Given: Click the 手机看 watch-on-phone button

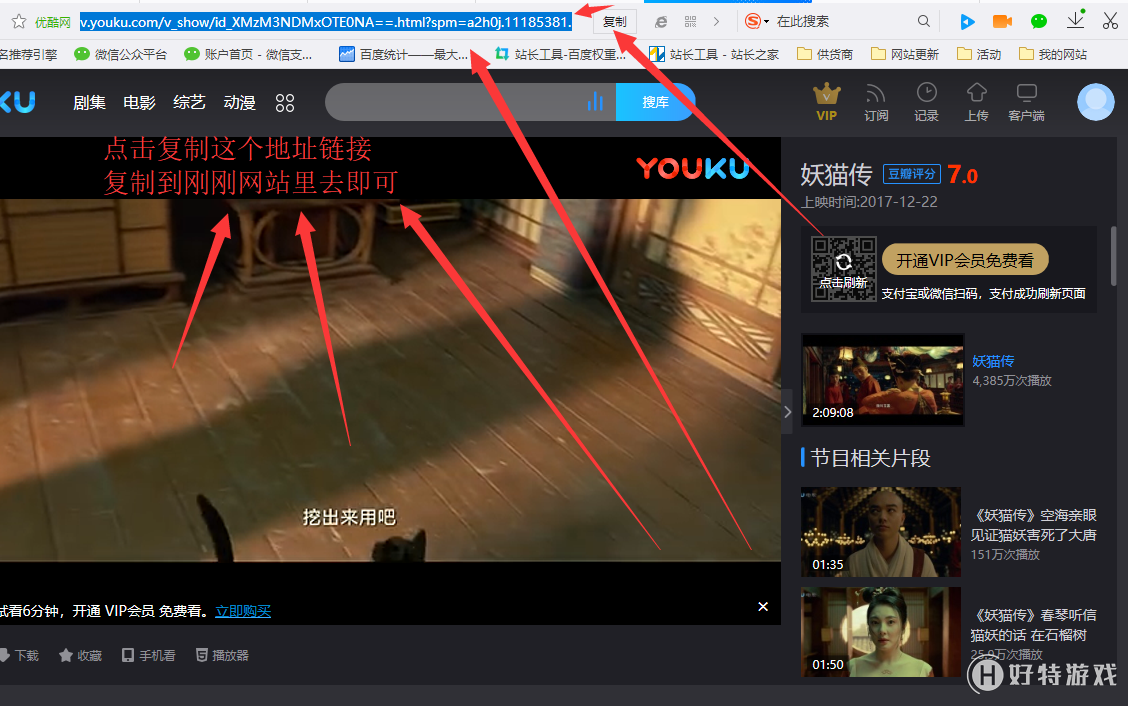Looking at the screenshot, I should [x=148, y=655].
